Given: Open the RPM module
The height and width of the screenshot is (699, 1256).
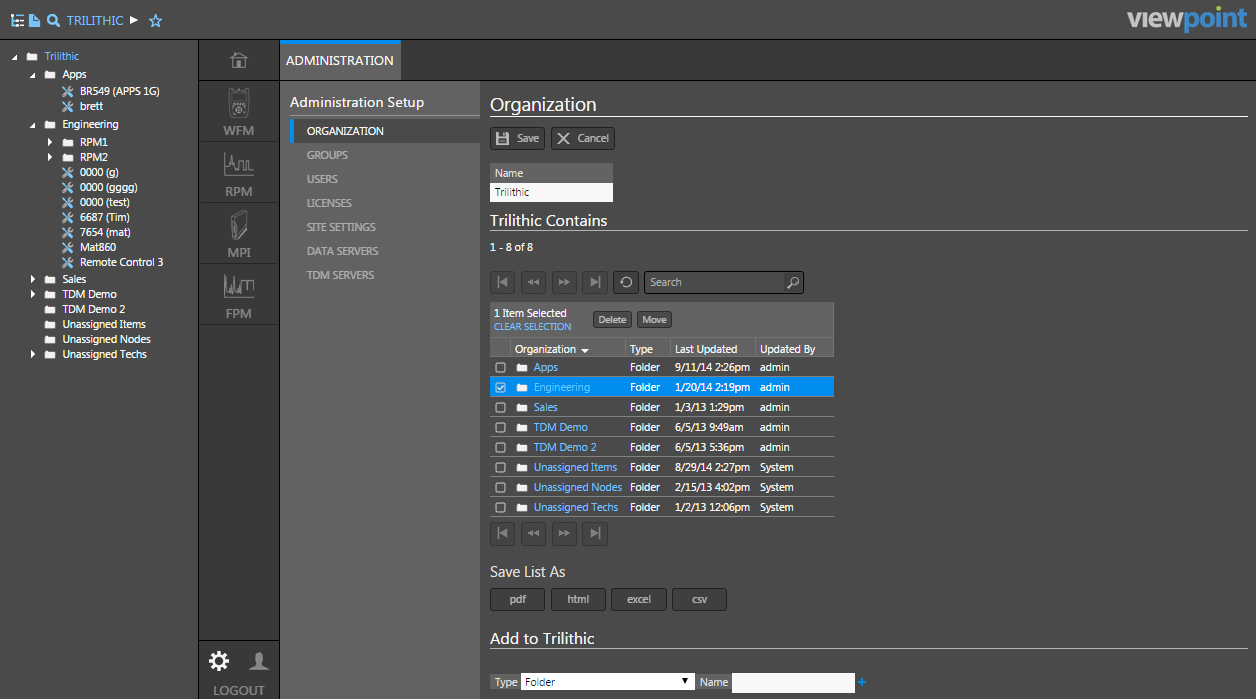Looking at the screenshot, I should 239,172.
